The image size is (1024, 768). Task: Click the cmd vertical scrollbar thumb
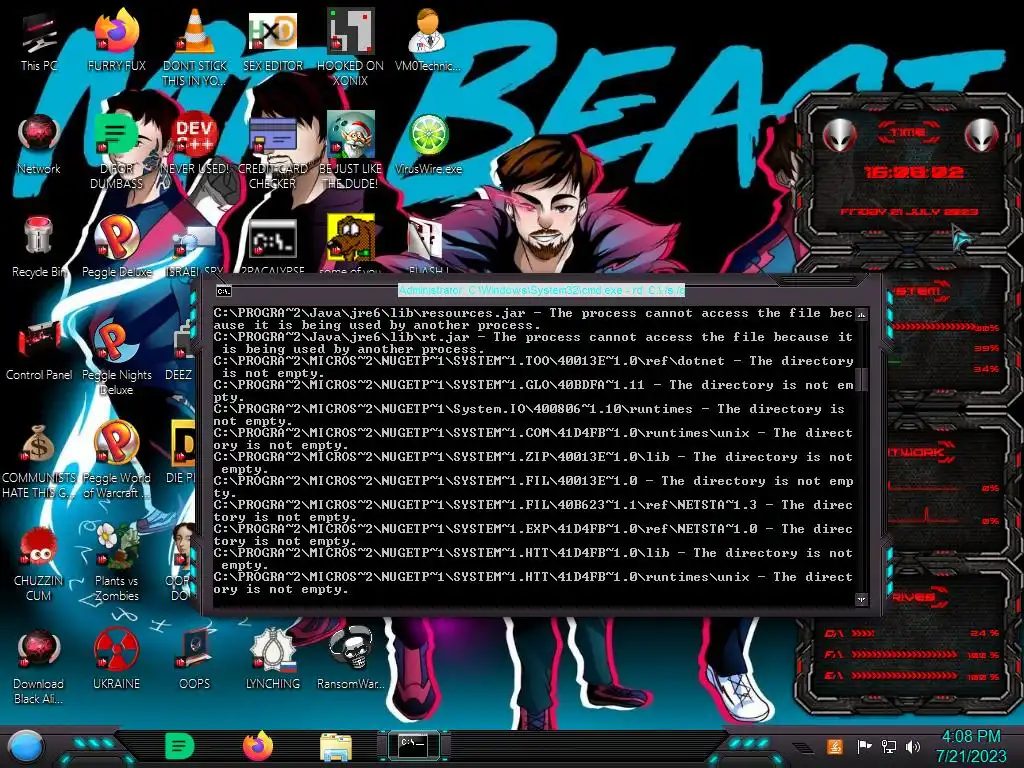tap(861, 379)
